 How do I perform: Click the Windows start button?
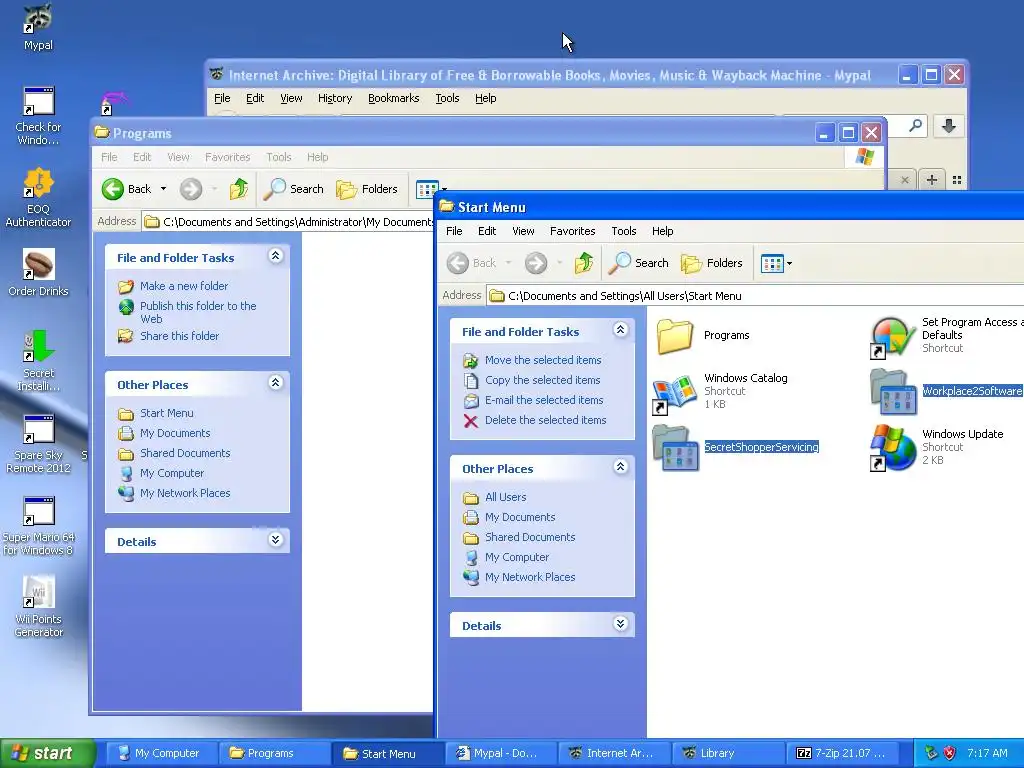coord(48,753)
